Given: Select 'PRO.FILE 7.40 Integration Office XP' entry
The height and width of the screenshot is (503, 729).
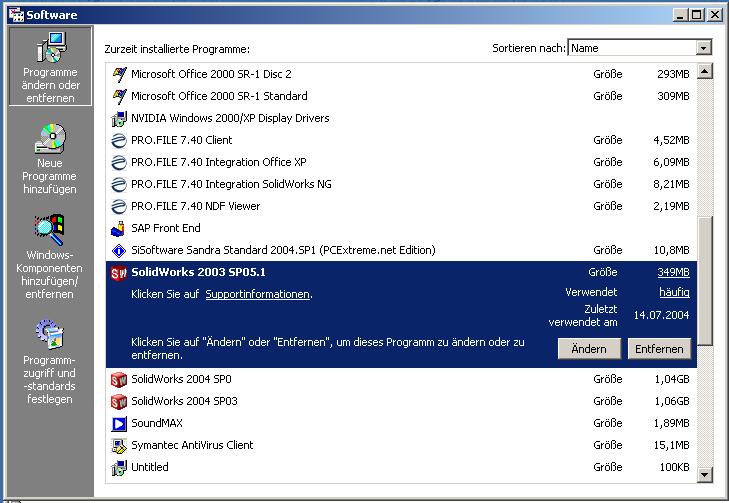Looking at the screenshot, I should click(401, 162).
